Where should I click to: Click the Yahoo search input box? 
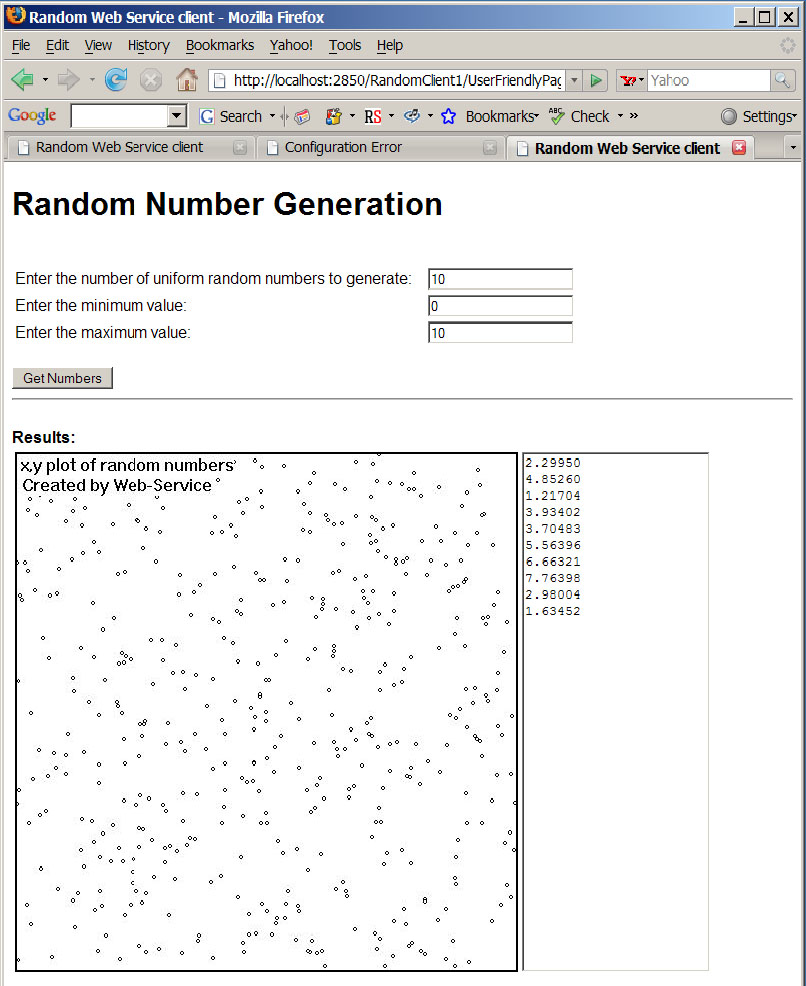pyautogui.click(x=709, y=80)
